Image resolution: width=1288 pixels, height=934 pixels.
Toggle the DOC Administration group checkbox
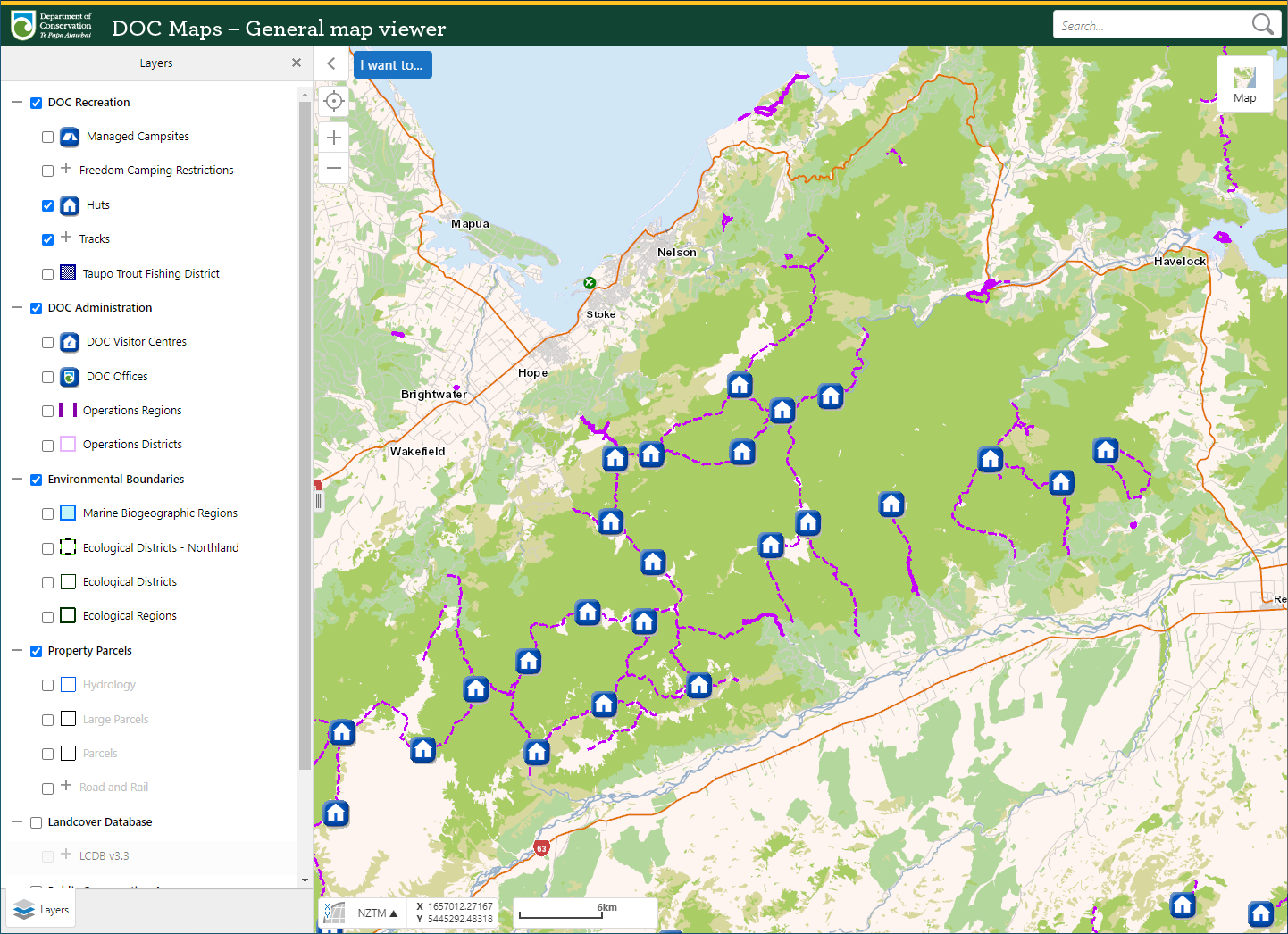click(x=37, y=309)
